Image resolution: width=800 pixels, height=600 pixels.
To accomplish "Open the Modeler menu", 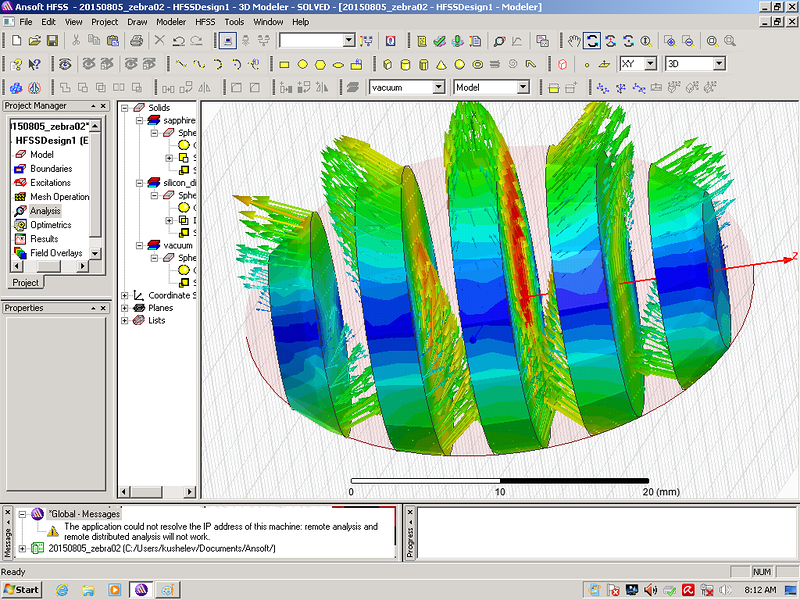I will coord(171,21).
